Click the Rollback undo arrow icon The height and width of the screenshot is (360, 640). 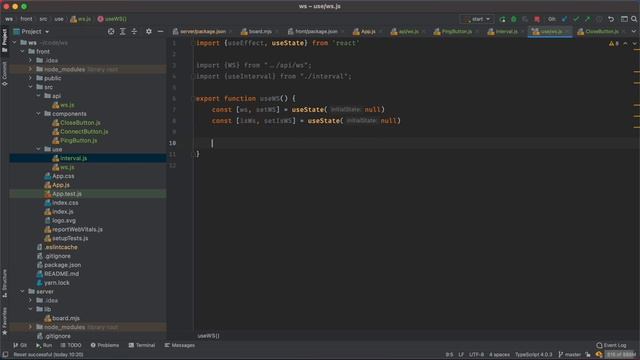(x=611, y=19)
